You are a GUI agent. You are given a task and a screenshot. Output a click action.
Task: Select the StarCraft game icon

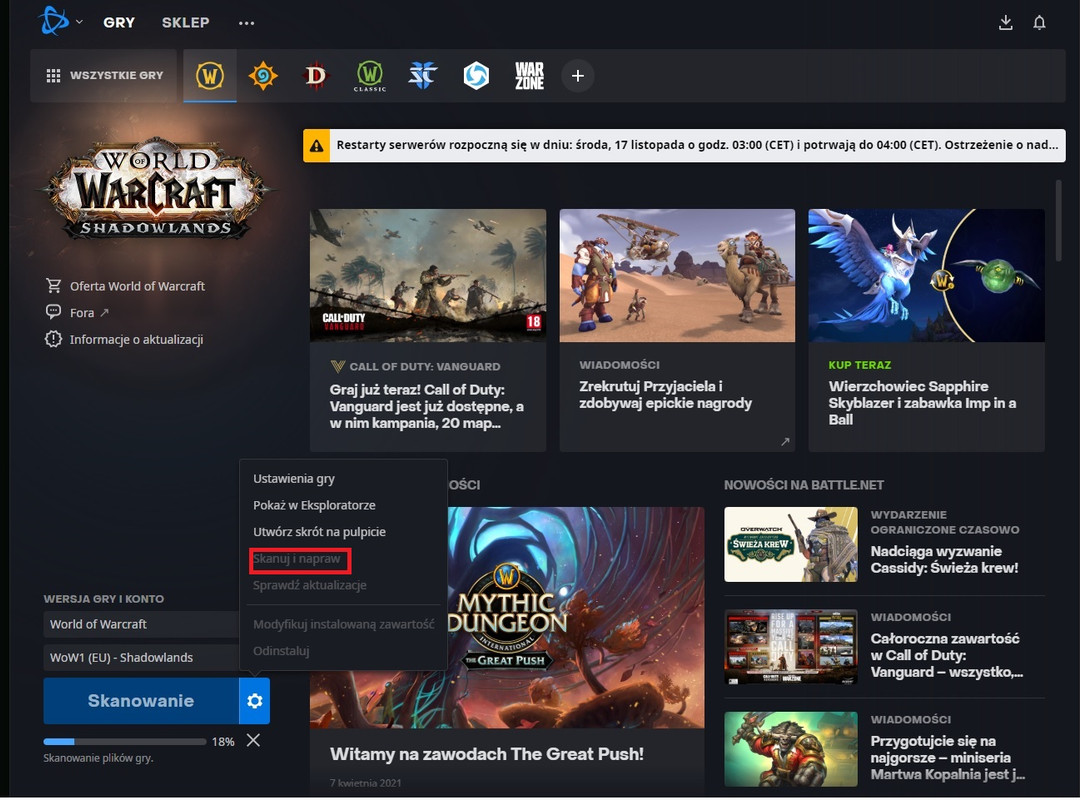tap(423, 75)
